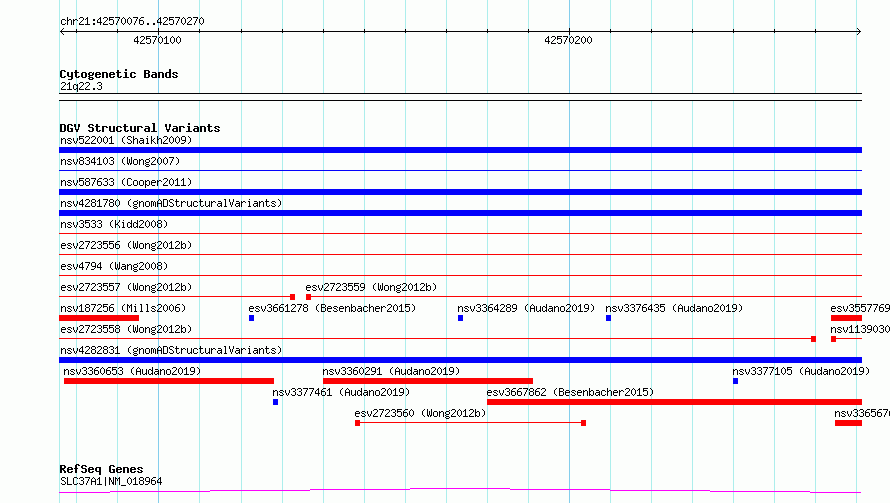The image size is (890, 503).
Task: Open the esv3667862 (Besenbacher2015) label
Action: tap(570, 392)
